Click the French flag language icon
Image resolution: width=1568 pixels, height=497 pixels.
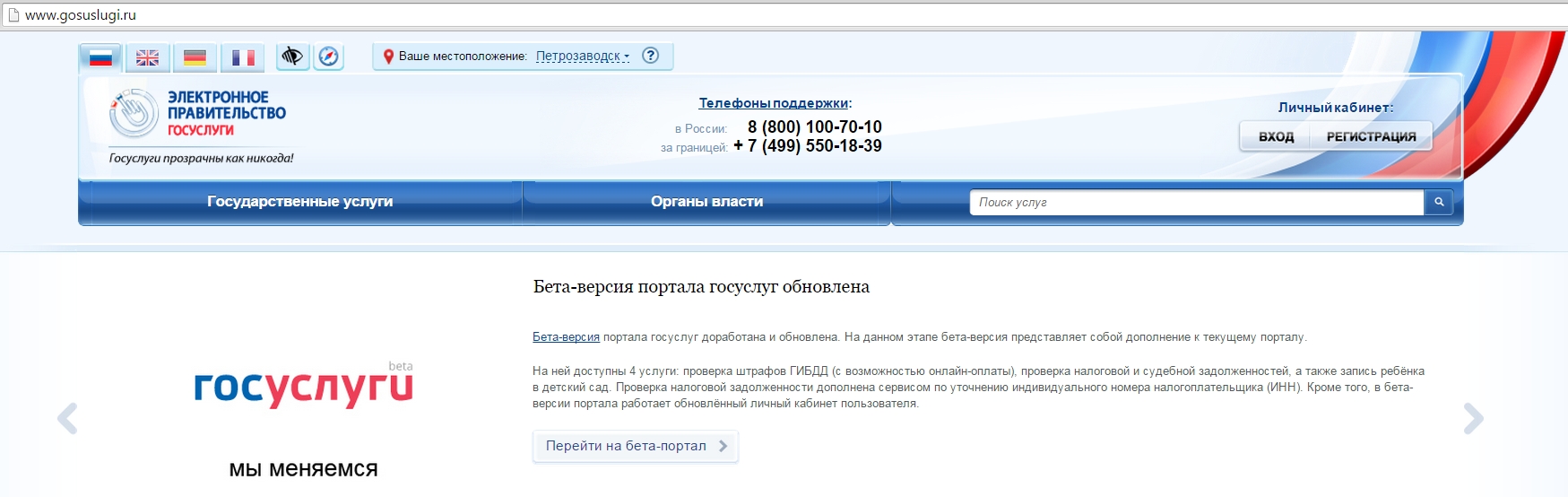(x=243, y=57)
